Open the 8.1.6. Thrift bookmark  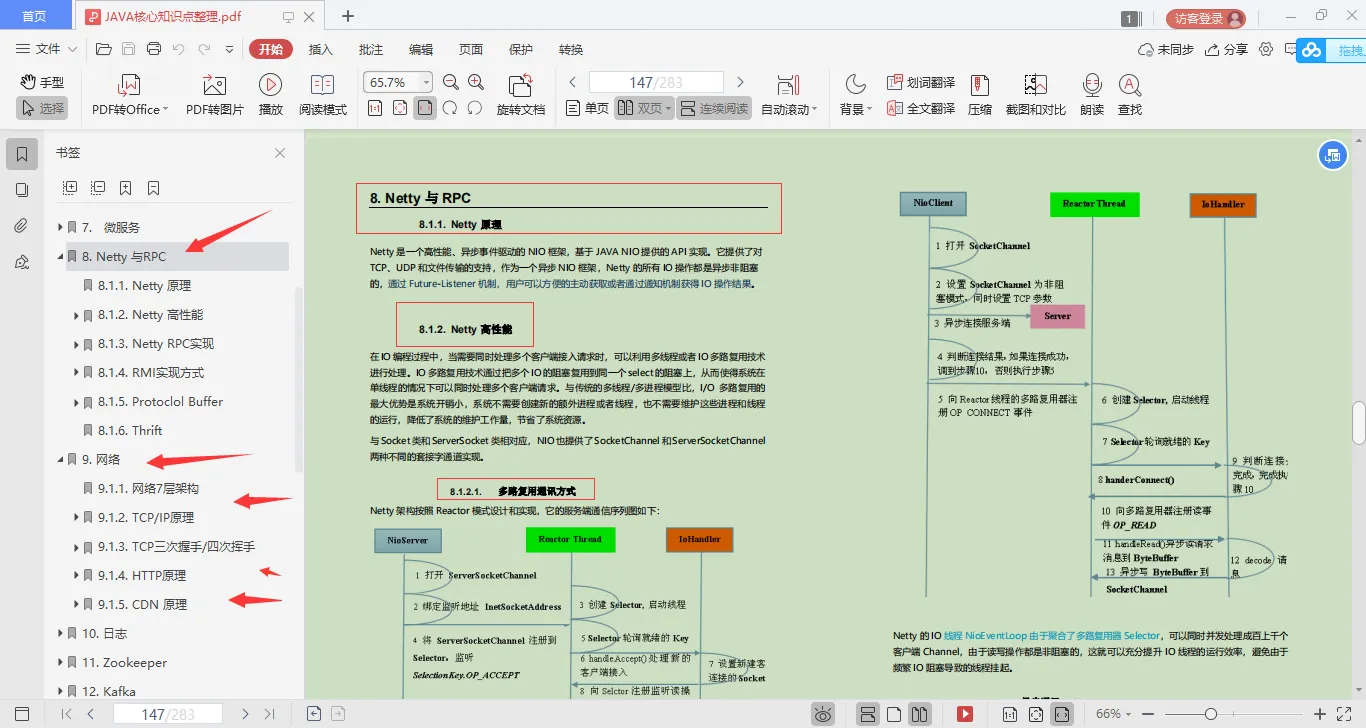[x=130, y=431]
